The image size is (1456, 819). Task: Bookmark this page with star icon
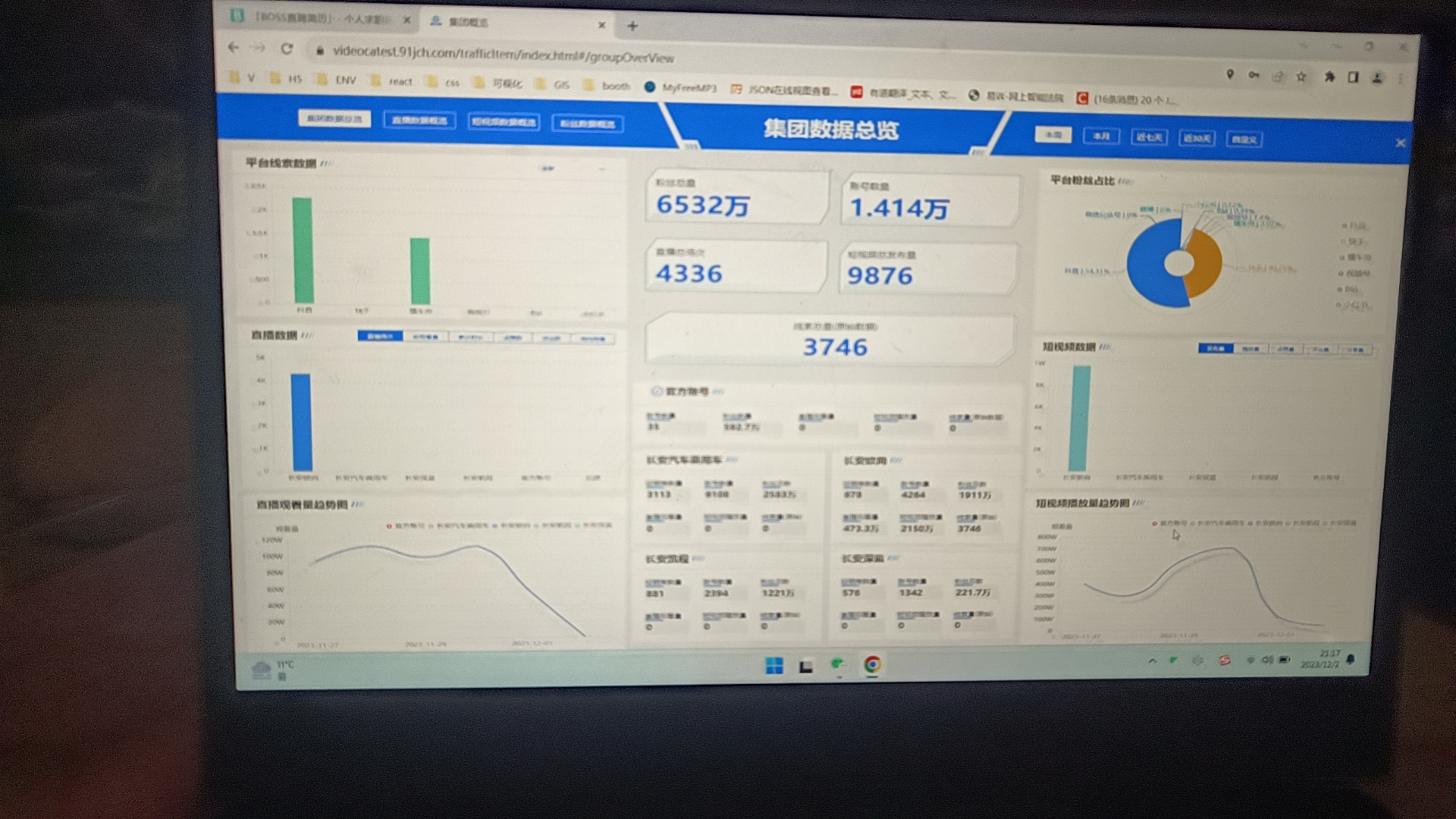click(x=1301, y=76)
